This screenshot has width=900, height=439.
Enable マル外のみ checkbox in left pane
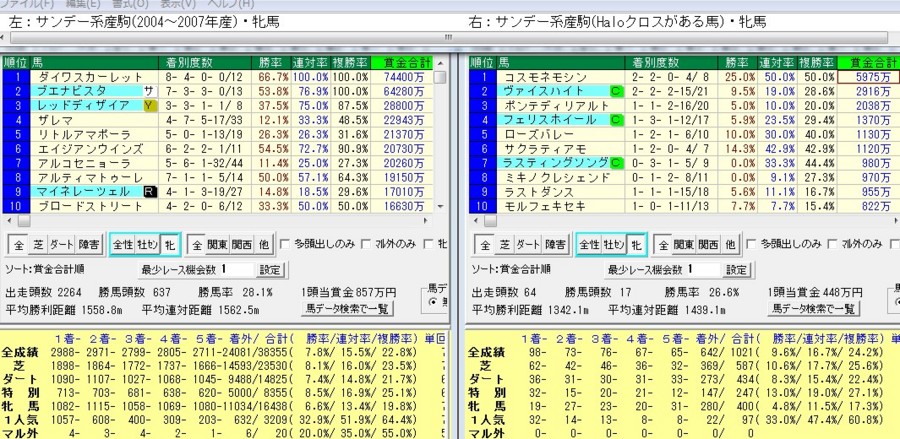coord(366,244)
